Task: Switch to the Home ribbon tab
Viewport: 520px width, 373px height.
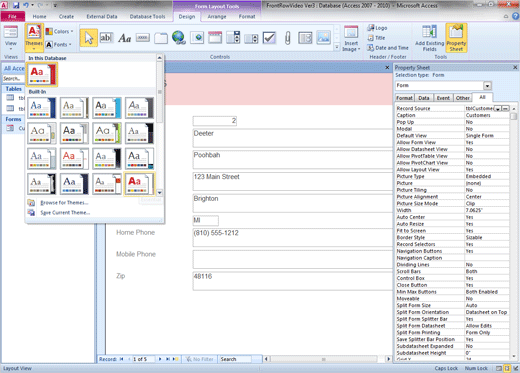Action: pyautogui.click(x=39, y=16)
